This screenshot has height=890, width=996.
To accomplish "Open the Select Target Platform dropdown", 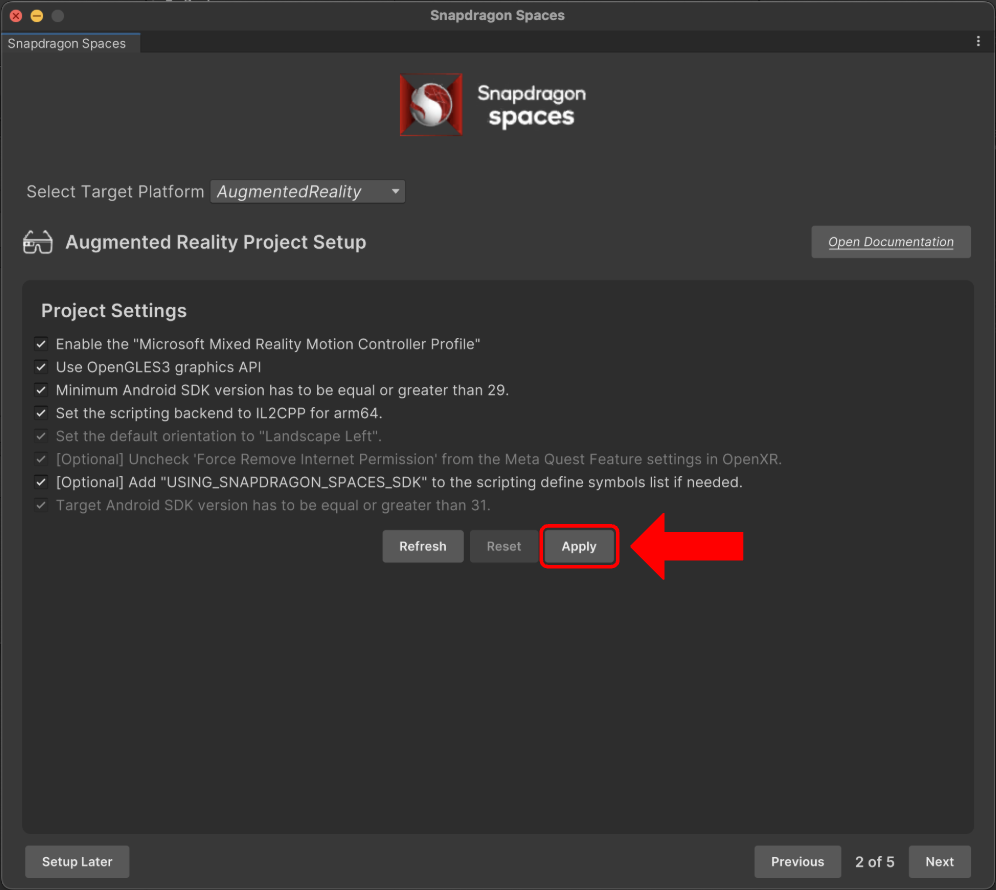I will [307, 191].
